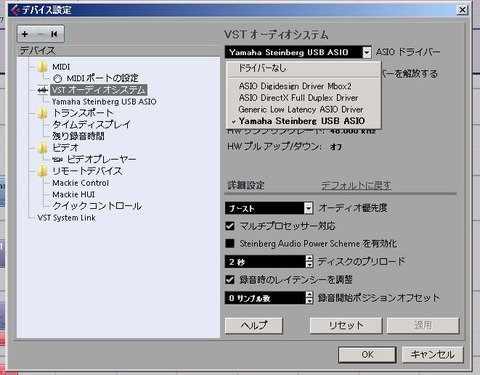480x375 pixels.
Task: Select ASIO Digidesign Driver Mbox2
Action: (x=304, y=86)
